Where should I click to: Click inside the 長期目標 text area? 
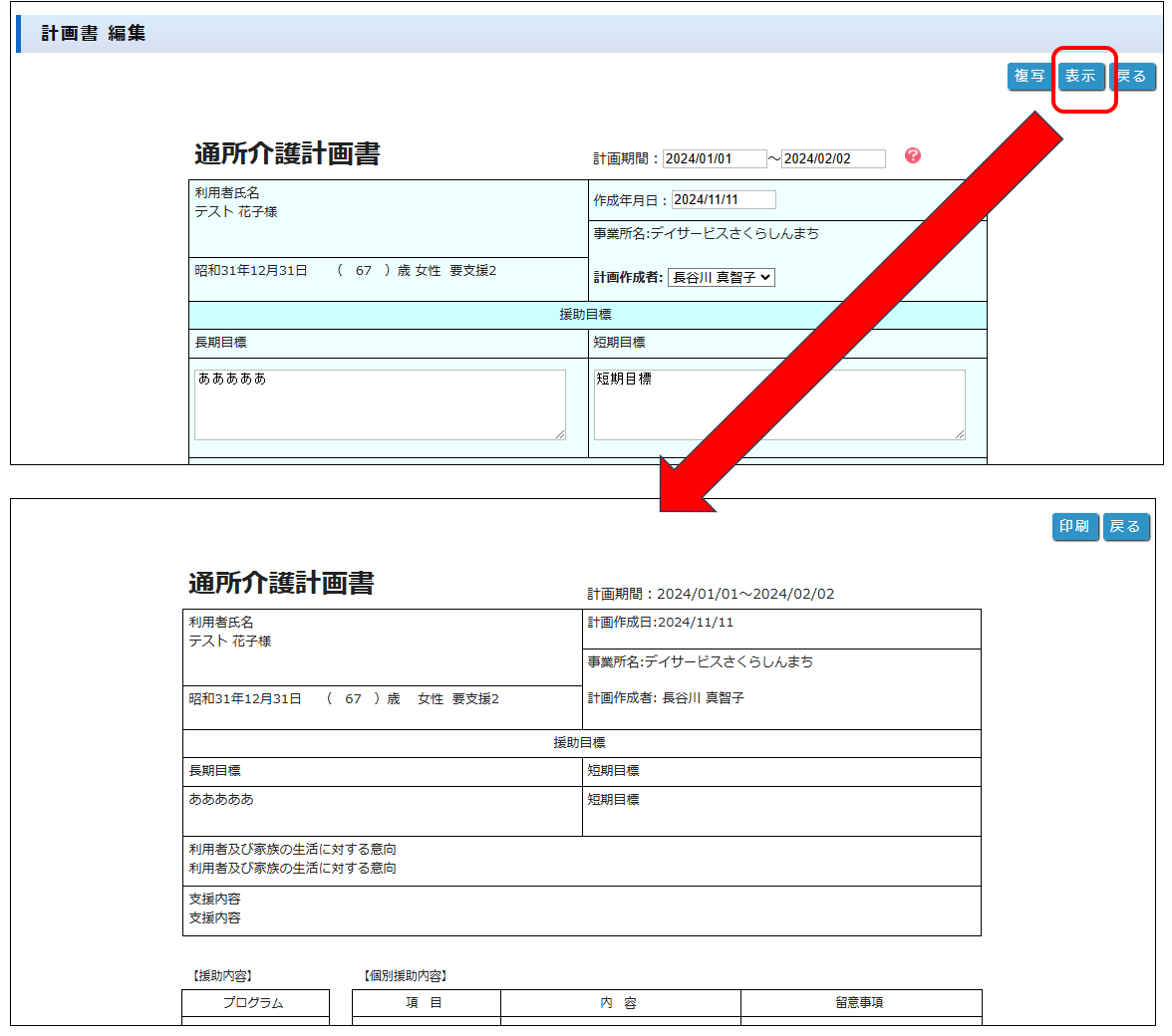379,403
